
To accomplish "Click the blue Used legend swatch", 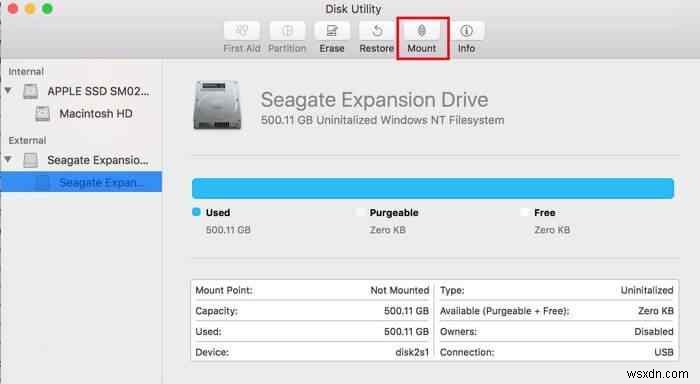I will coord(196,212).
